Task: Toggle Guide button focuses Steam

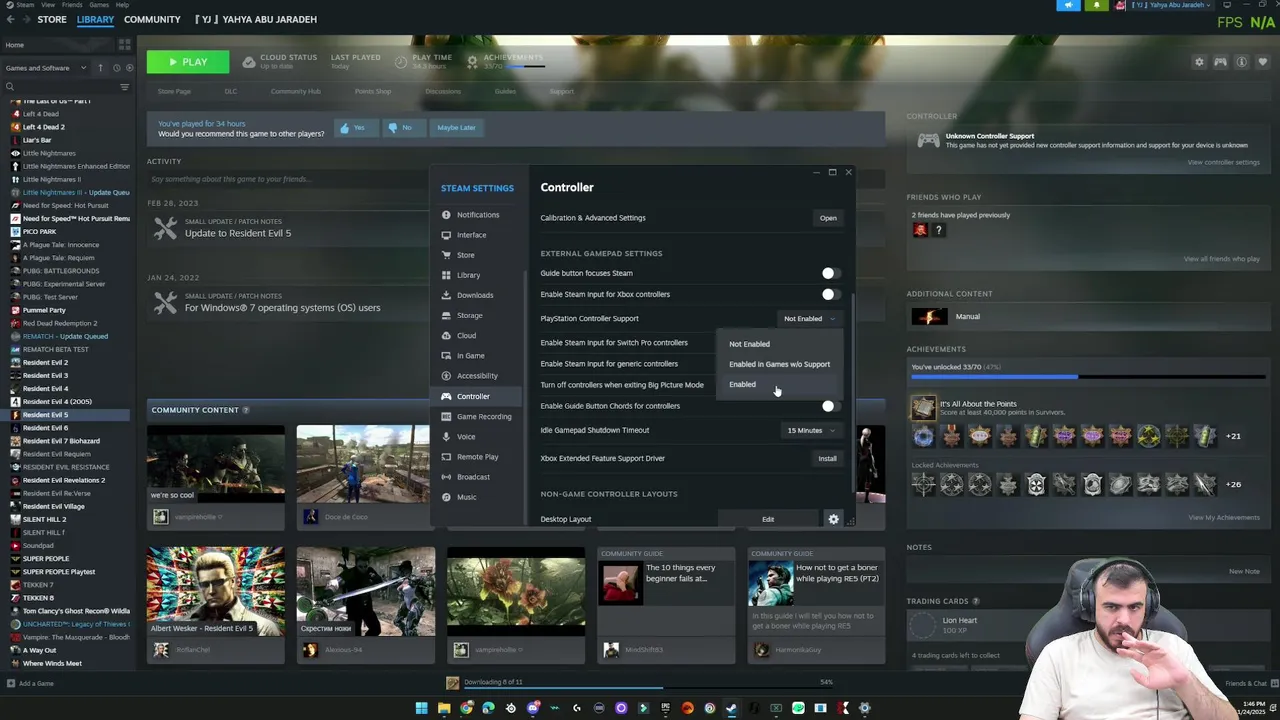Action: tap(831, 273)
